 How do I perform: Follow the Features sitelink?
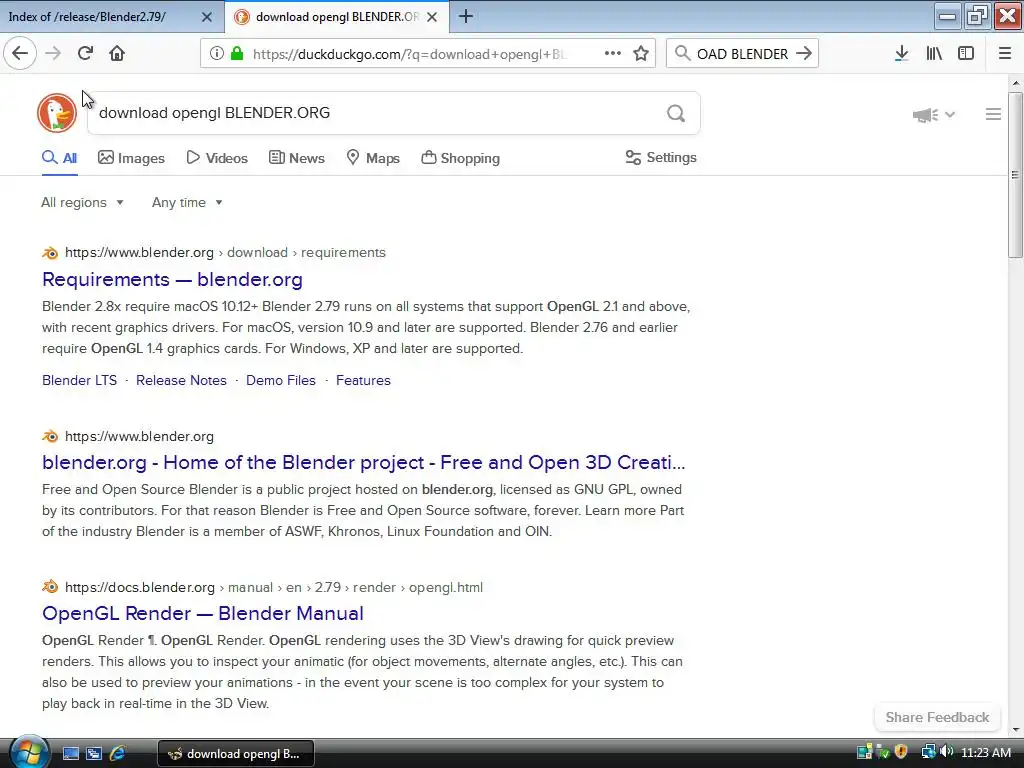pyautogui.click(x=363, y=380)
